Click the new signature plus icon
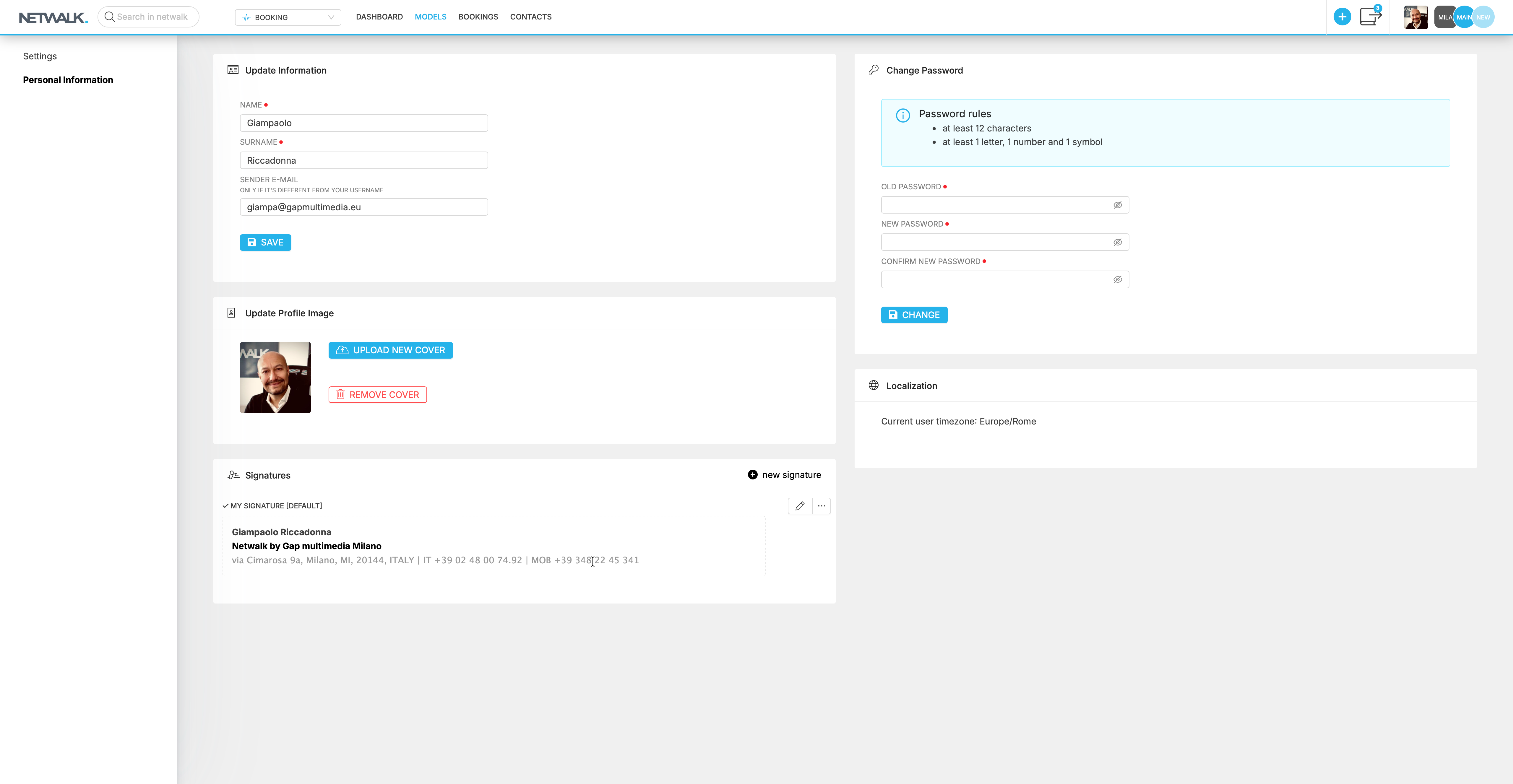The width and height of the screenshot is (1513, 784). [x=752, y=474]
